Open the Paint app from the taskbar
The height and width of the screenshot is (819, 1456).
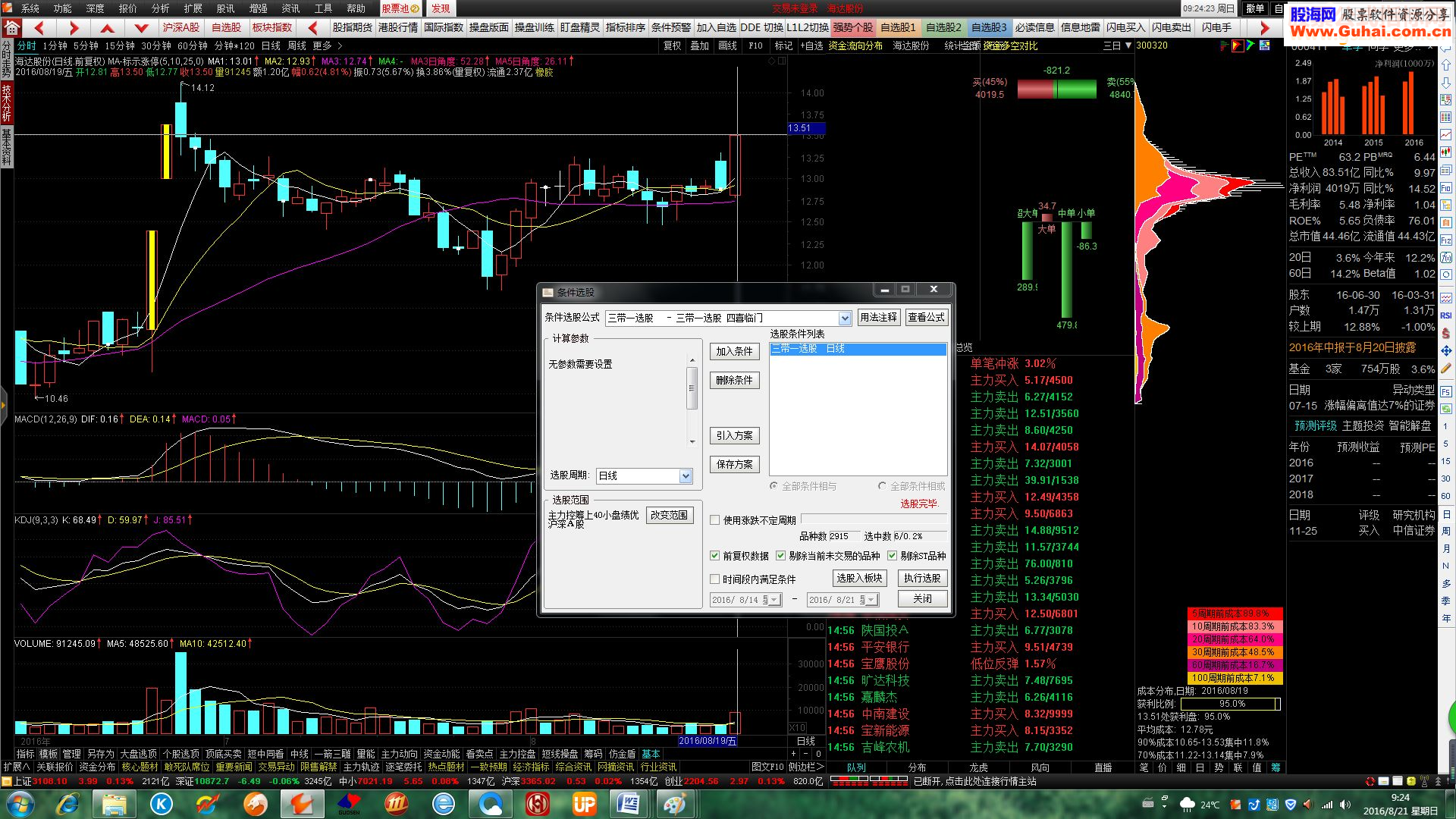click(x=674, y=804)
